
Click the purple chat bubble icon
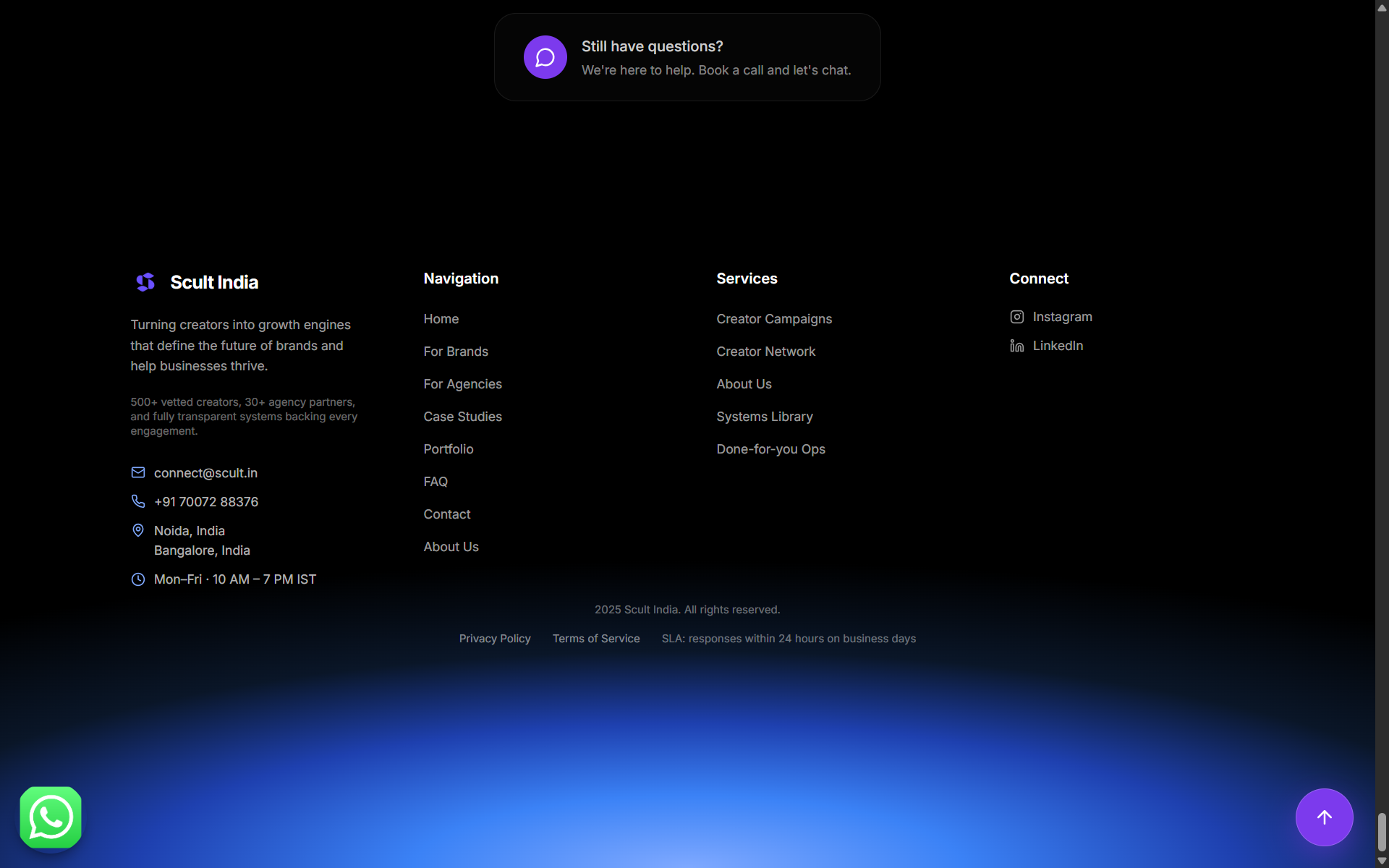(x=545, y=57)
